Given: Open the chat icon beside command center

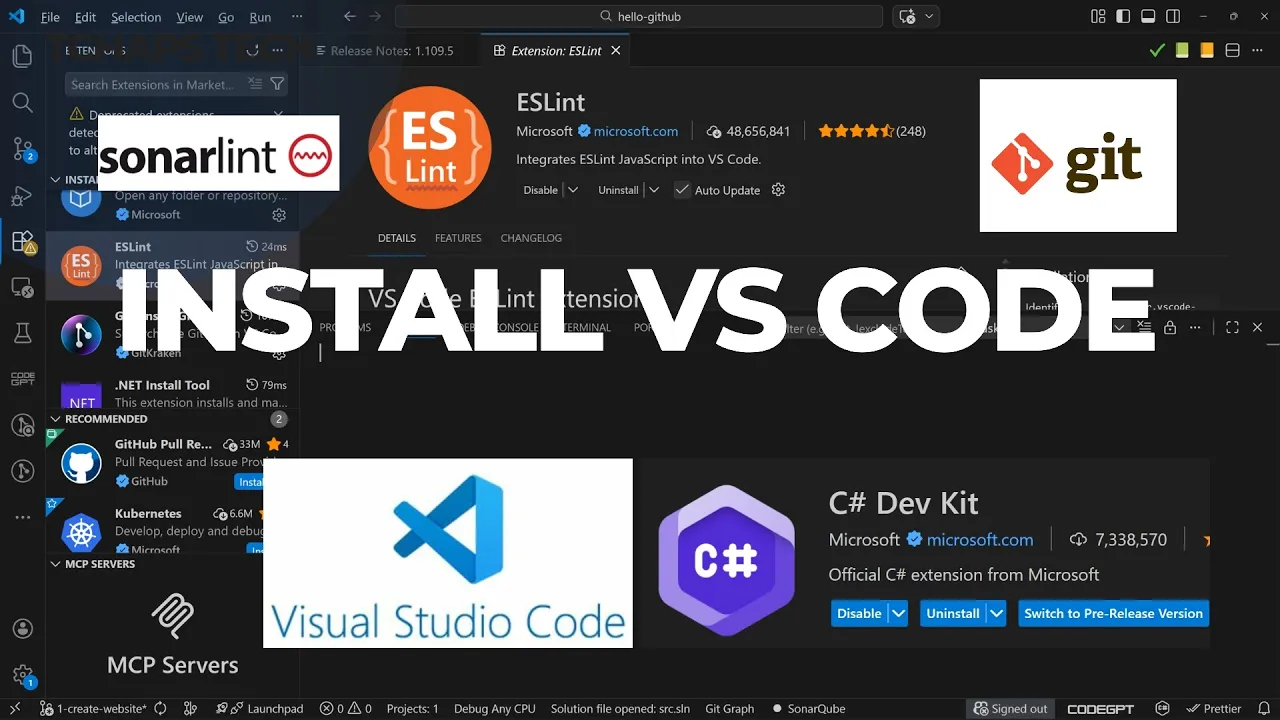Looking at the screenshot, I should [x=907, y=16].
